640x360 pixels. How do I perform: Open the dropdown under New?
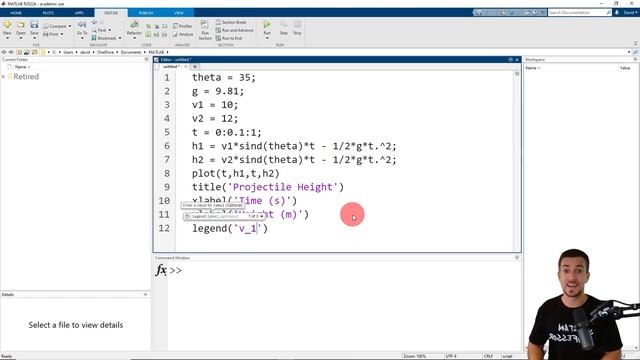(x=7, y=38)
